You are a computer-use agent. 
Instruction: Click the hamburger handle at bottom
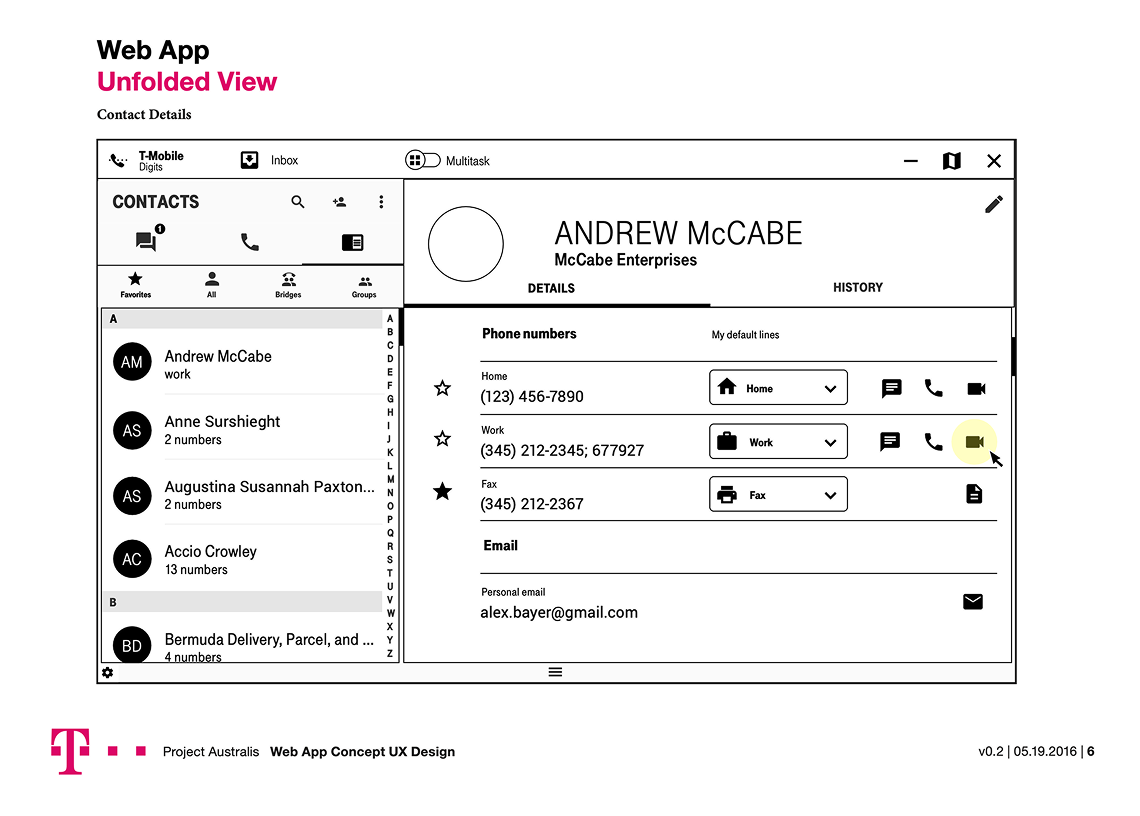tap(555, 672)
